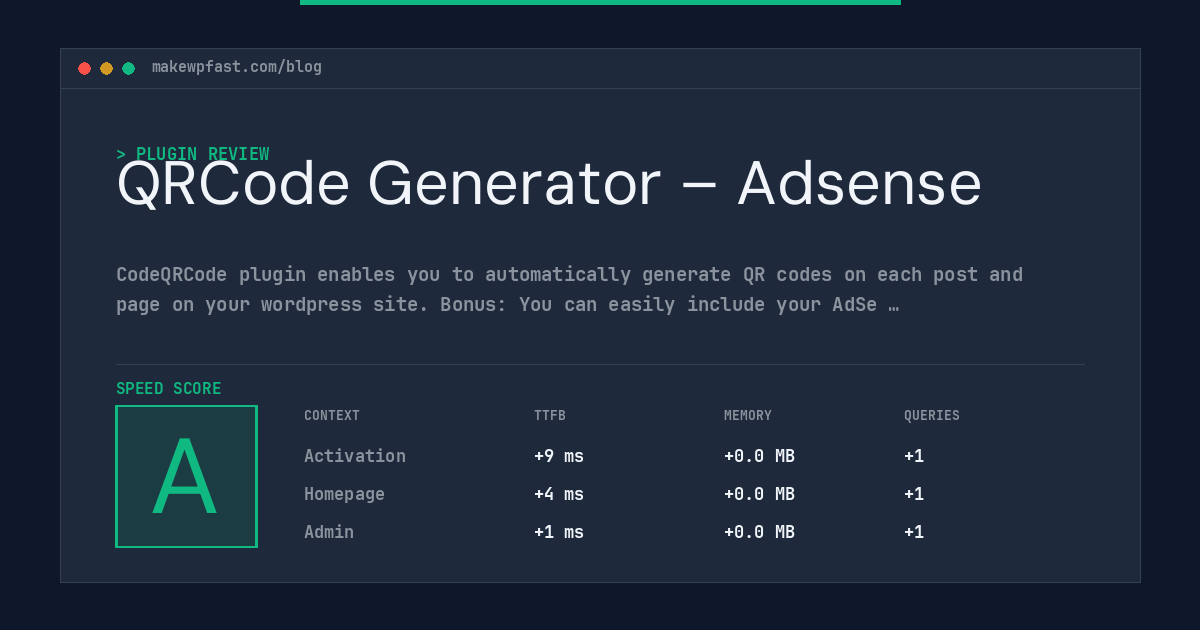Screen dimensions: 1200x630
Task: Click the CONTEXT column header
Action: tap(332, 416)
